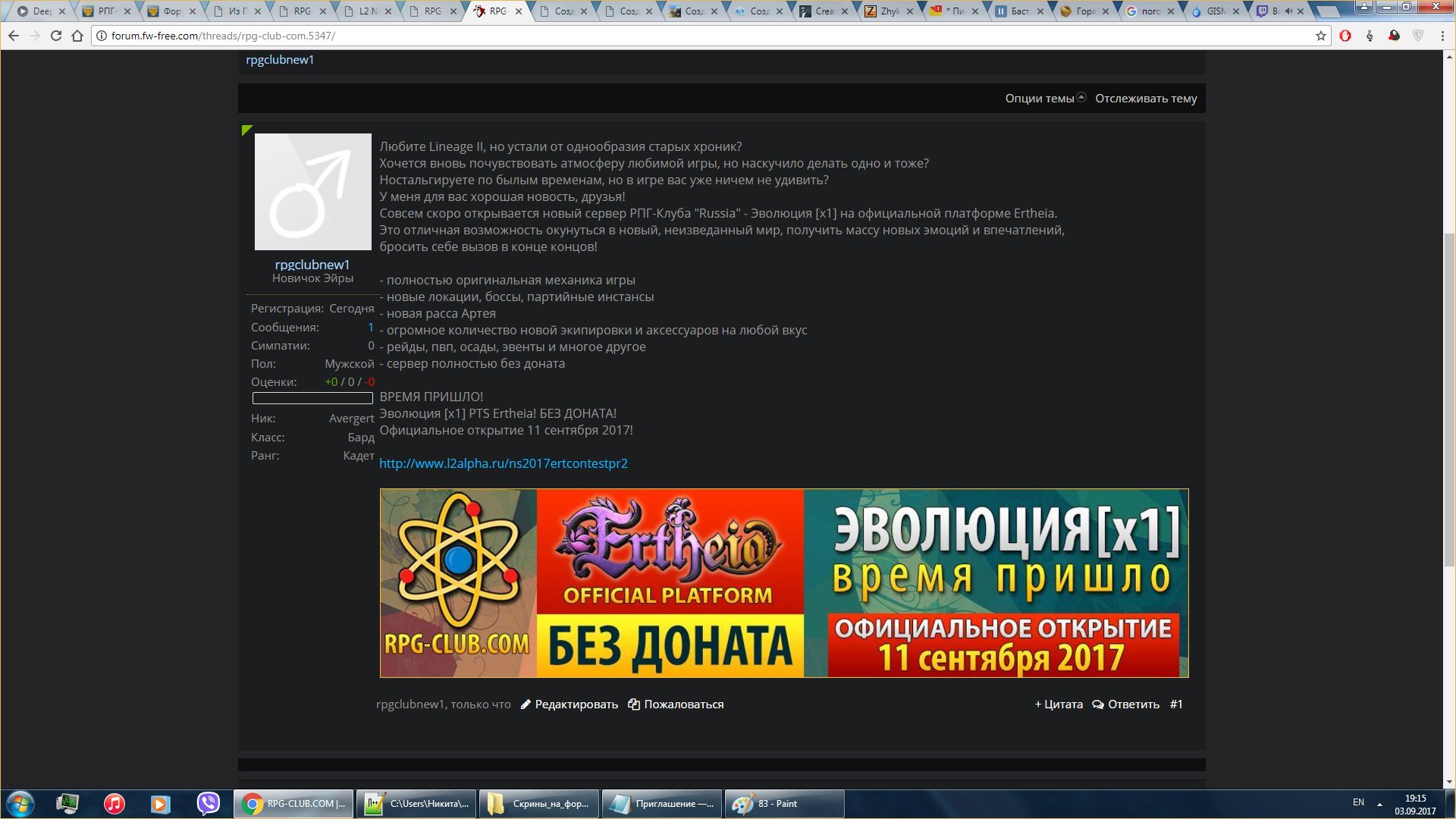The image size is (1456, 819).
Task: Click the Редактировать post link
Action: [x=576, y=704]
